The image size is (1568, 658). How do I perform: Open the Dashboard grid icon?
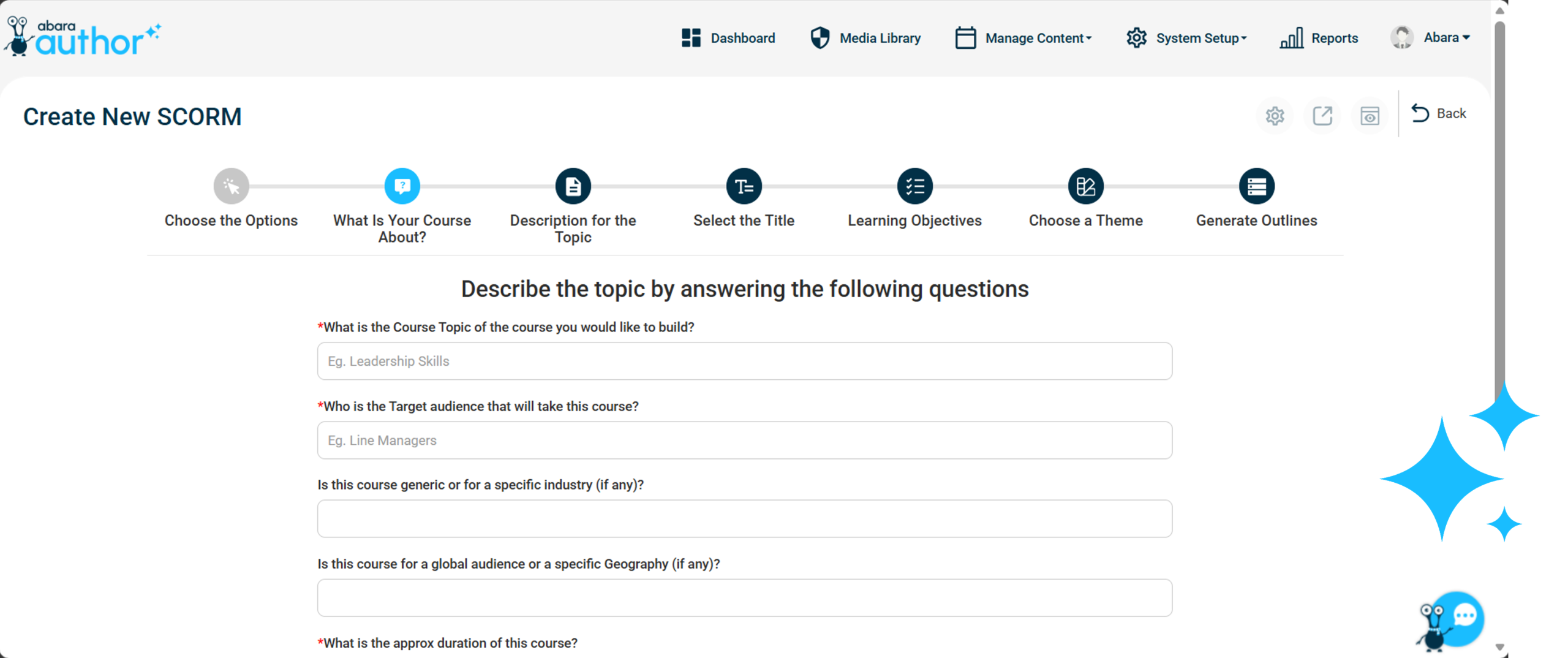(x=690, y=38)
